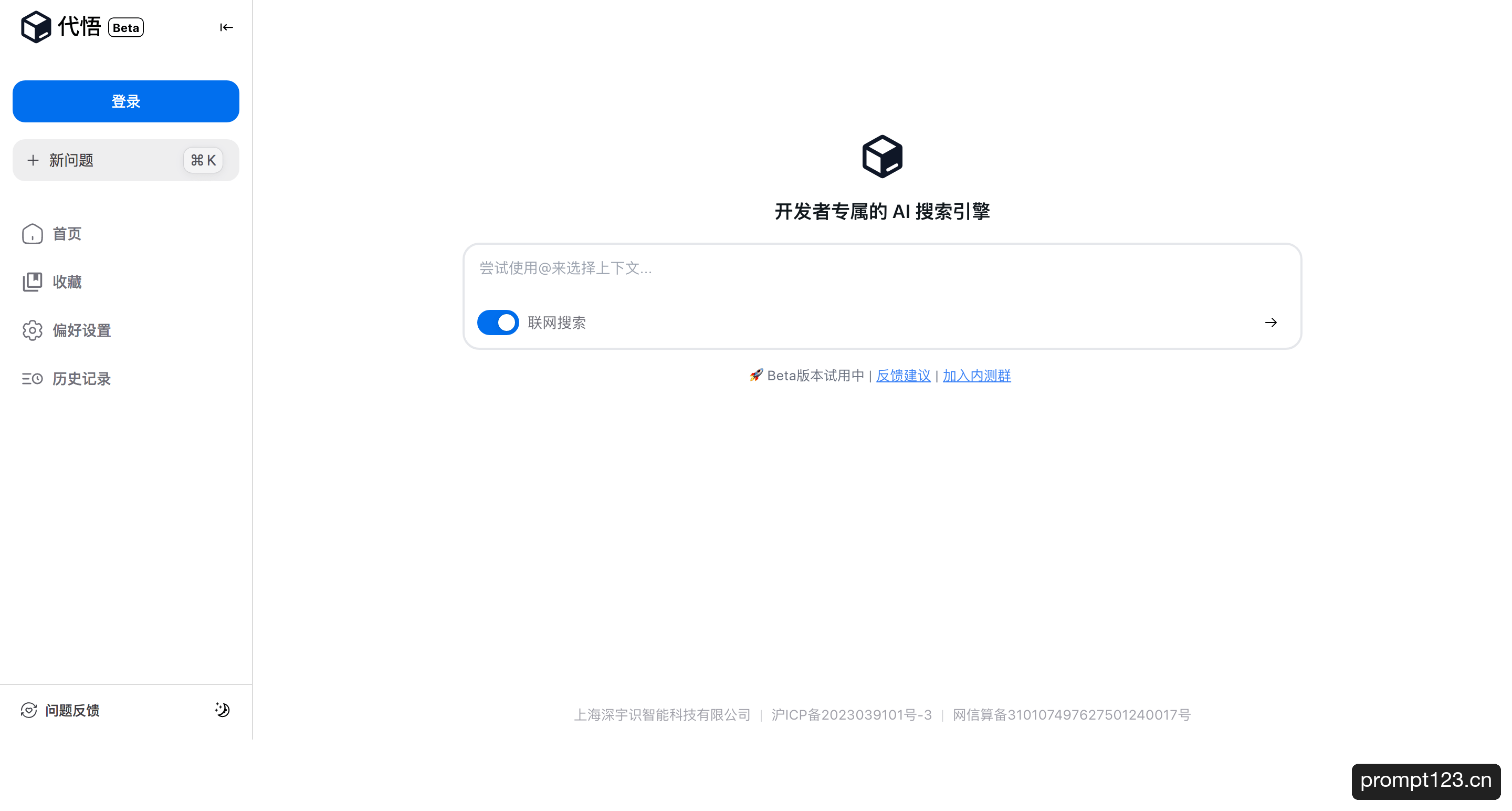This screenshot has height=811, width=1512.
Task: Click the 代悟 cube logo in sidebar header
Action: click(x=36, y=27)
